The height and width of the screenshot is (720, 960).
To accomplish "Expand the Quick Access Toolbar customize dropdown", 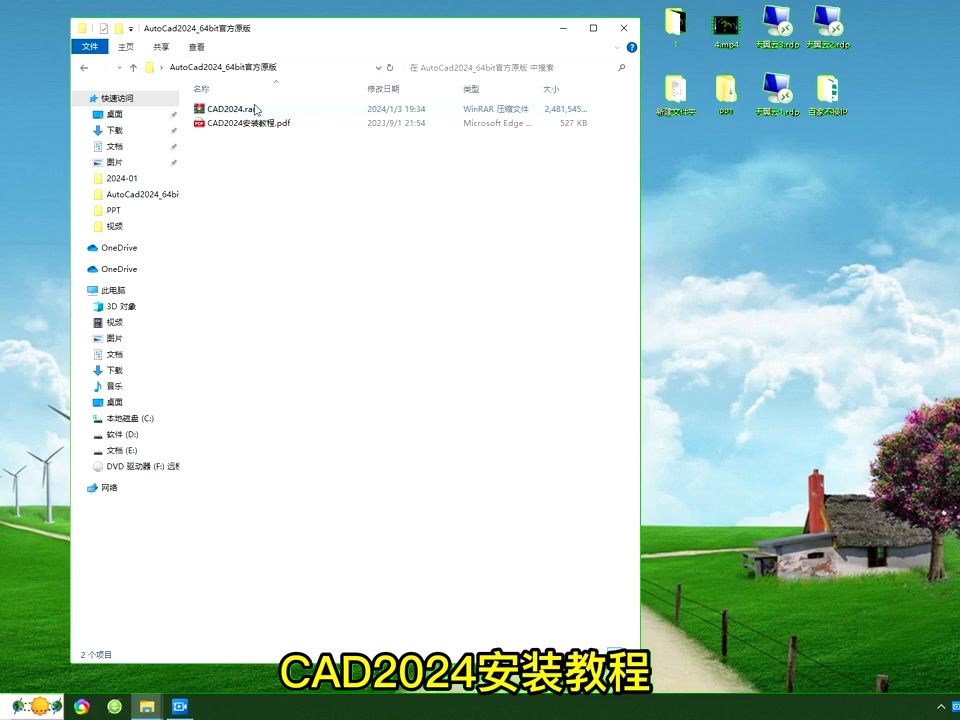I will (130, 28).
